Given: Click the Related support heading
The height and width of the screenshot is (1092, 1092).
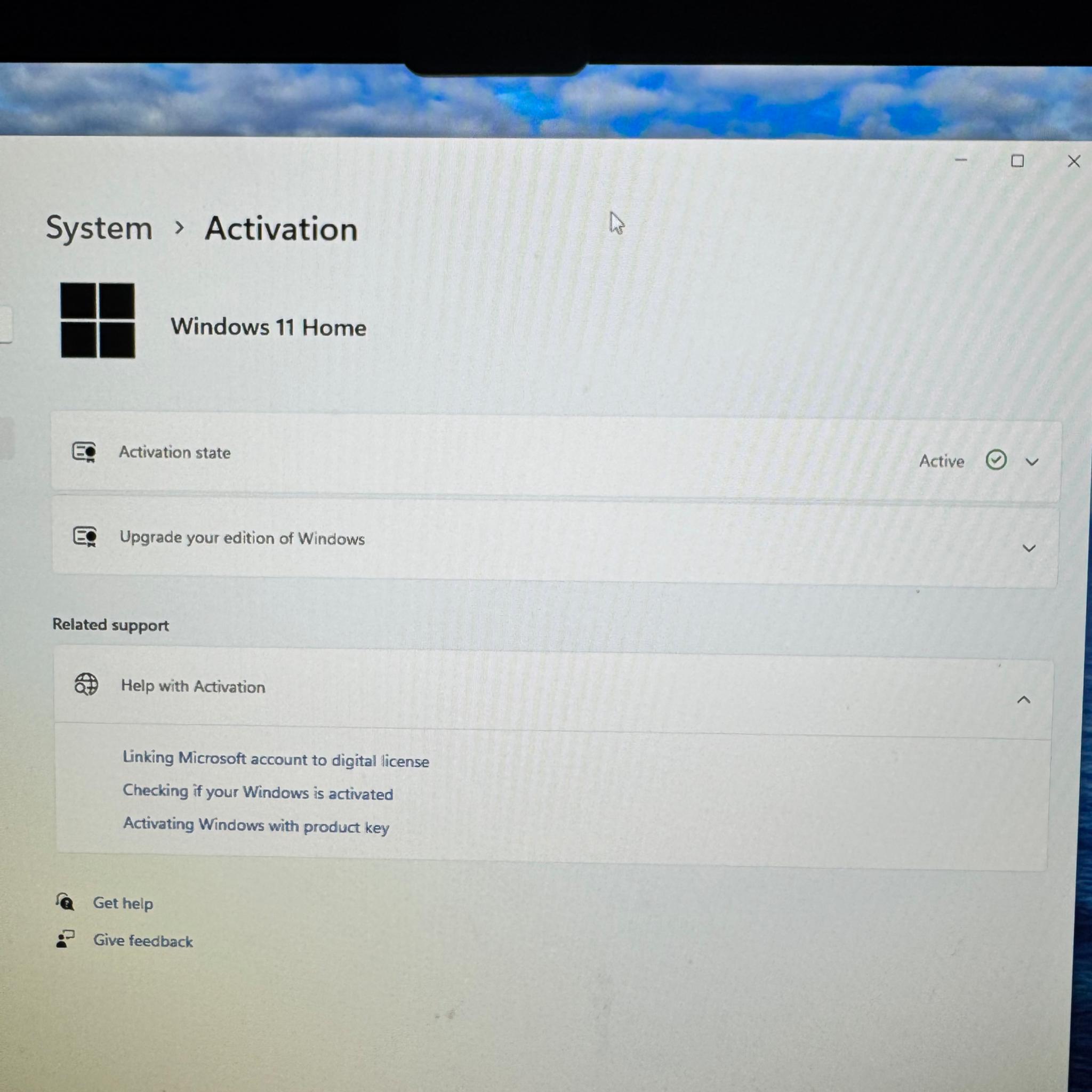Looking at the screenshot, I should pyautogui.click(x=111, y=624).
